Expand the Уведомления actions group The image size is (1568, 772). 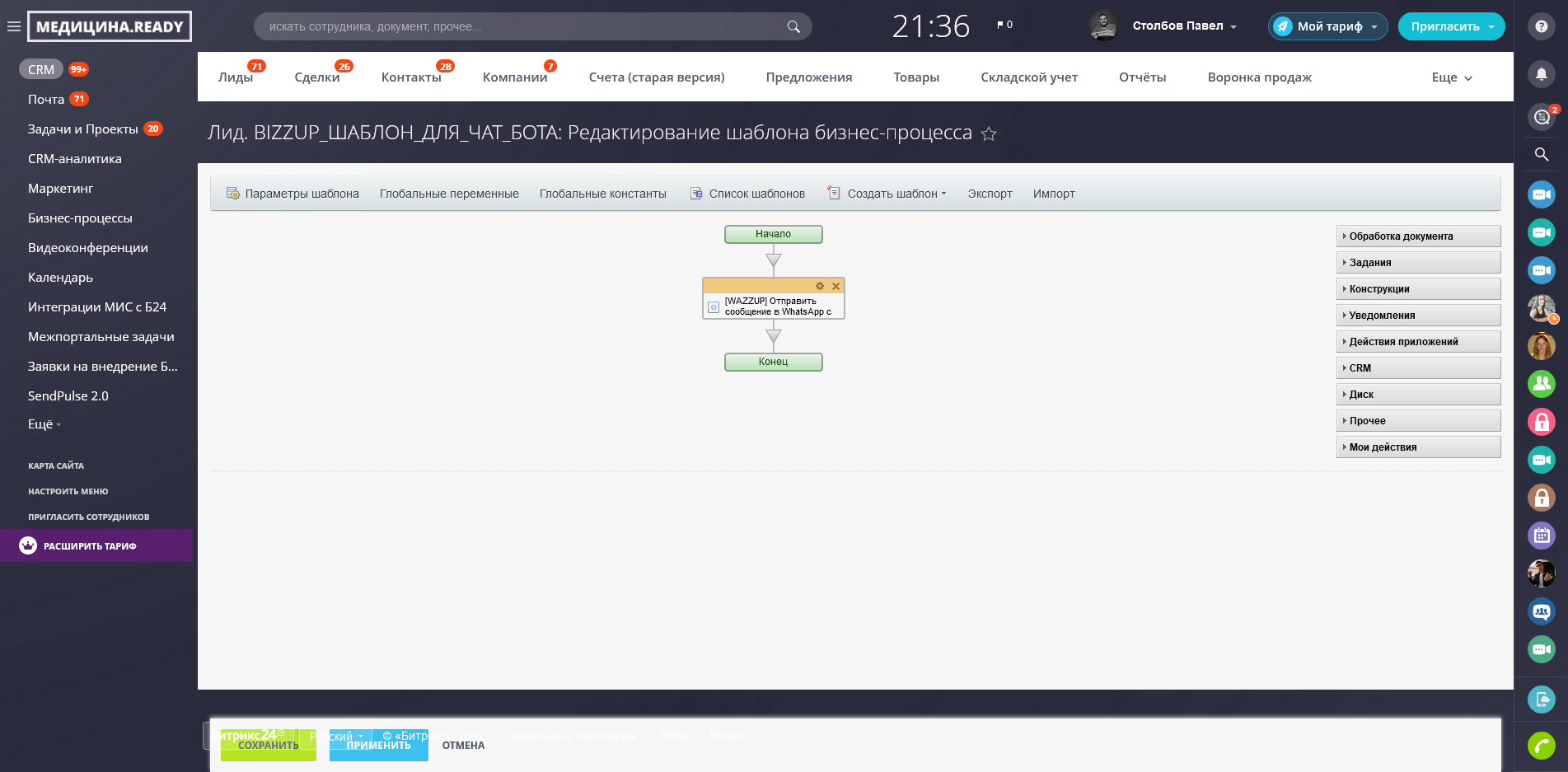[x=1417, y=316]
